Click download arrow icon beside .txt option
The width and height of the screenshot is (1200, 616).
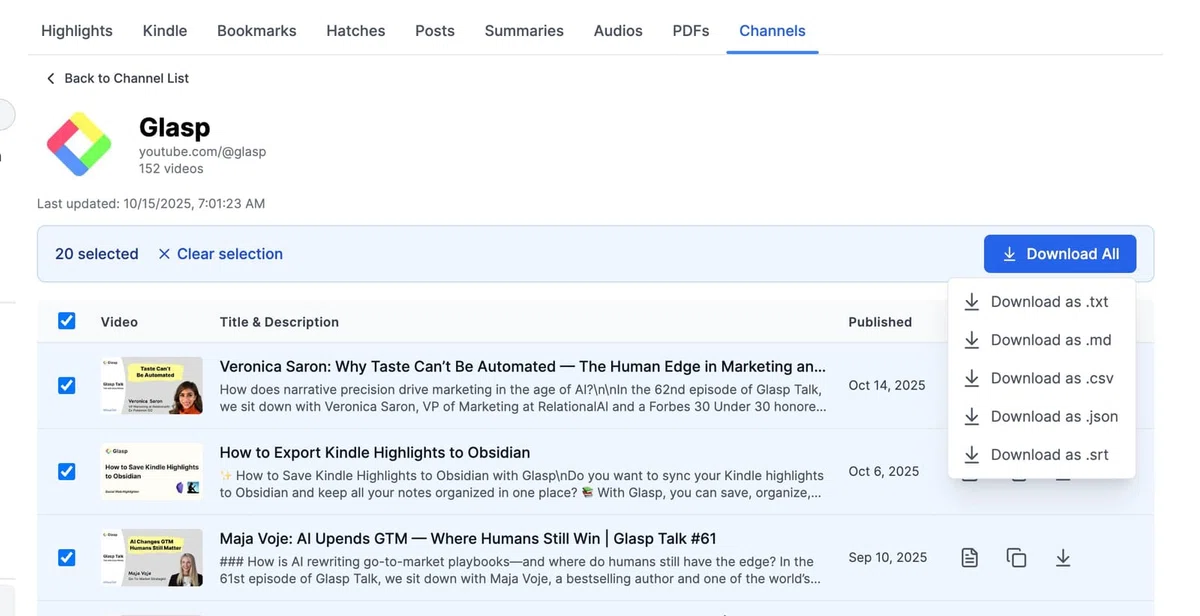pos(971,302)
